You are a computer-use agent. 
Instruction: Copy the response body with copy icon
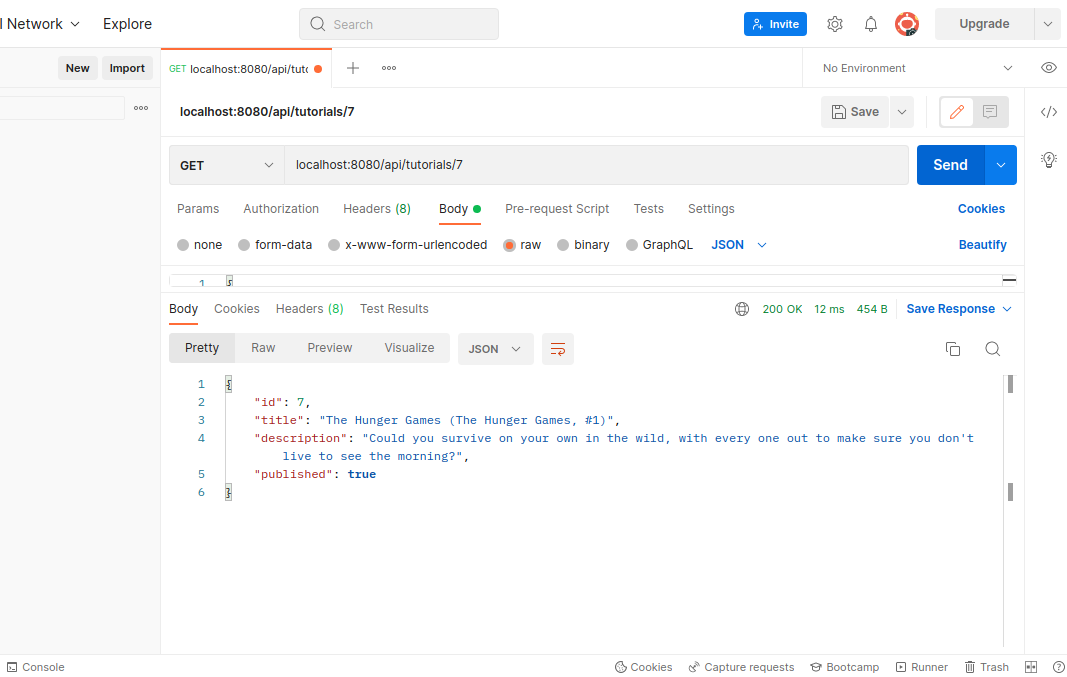pyautogui.click(x=953, y=349)
